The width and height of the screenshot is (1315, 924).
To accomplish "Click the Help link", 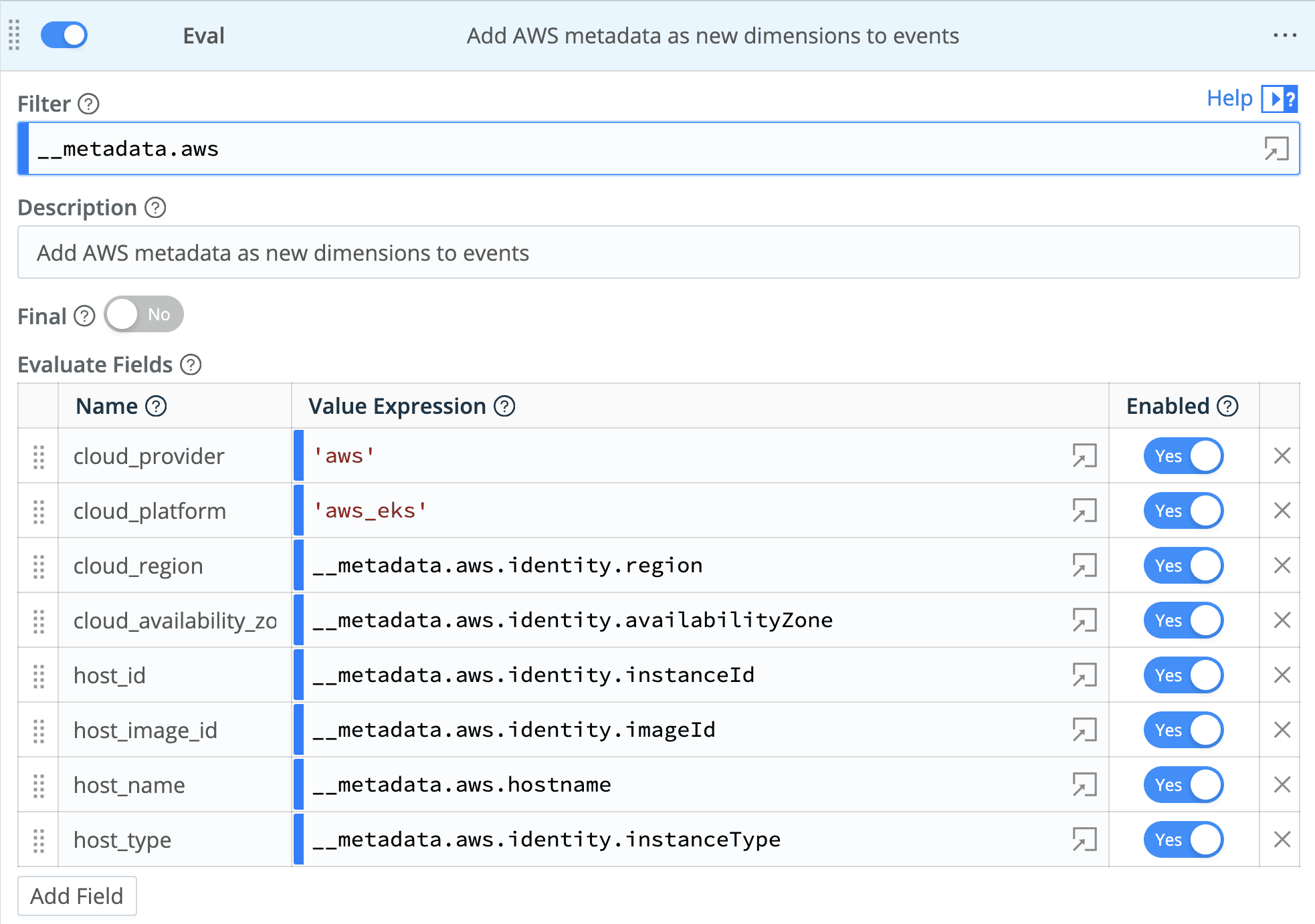I will (x=1229, y=98).
